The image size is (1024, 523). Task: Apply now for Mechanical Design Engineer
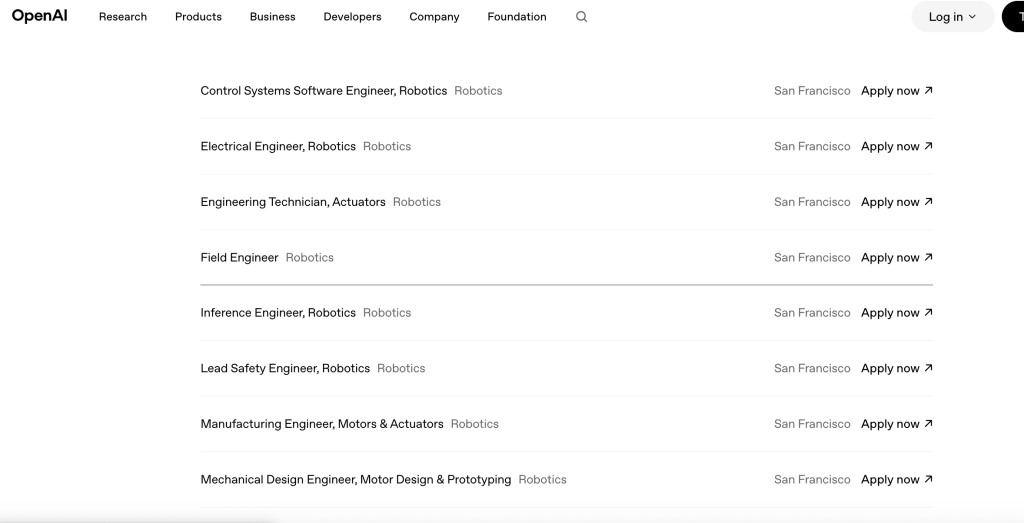point(897,479)
